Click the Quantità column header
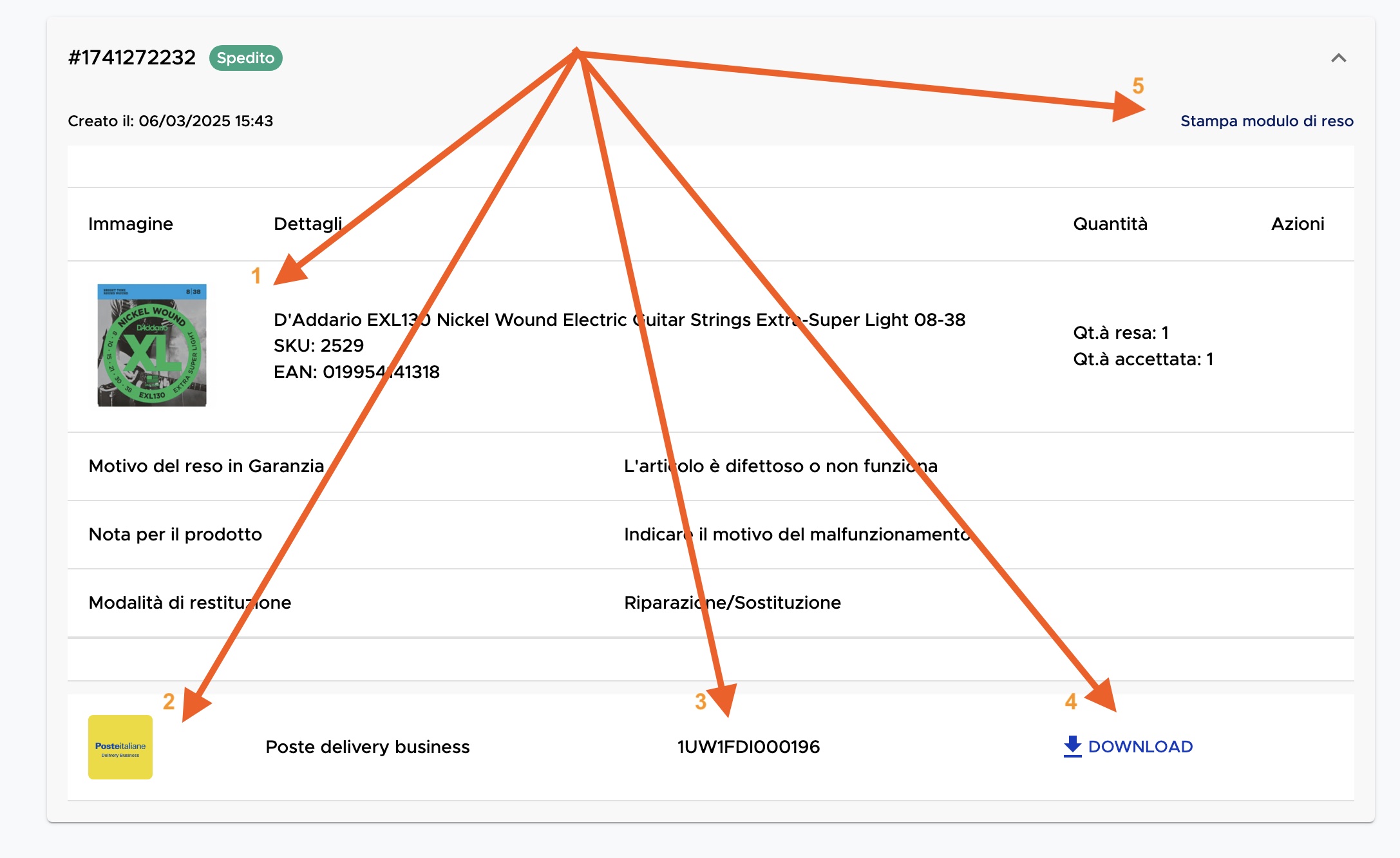The width and height of the screenshot is (1400, 858). [x=1110, y=224]
